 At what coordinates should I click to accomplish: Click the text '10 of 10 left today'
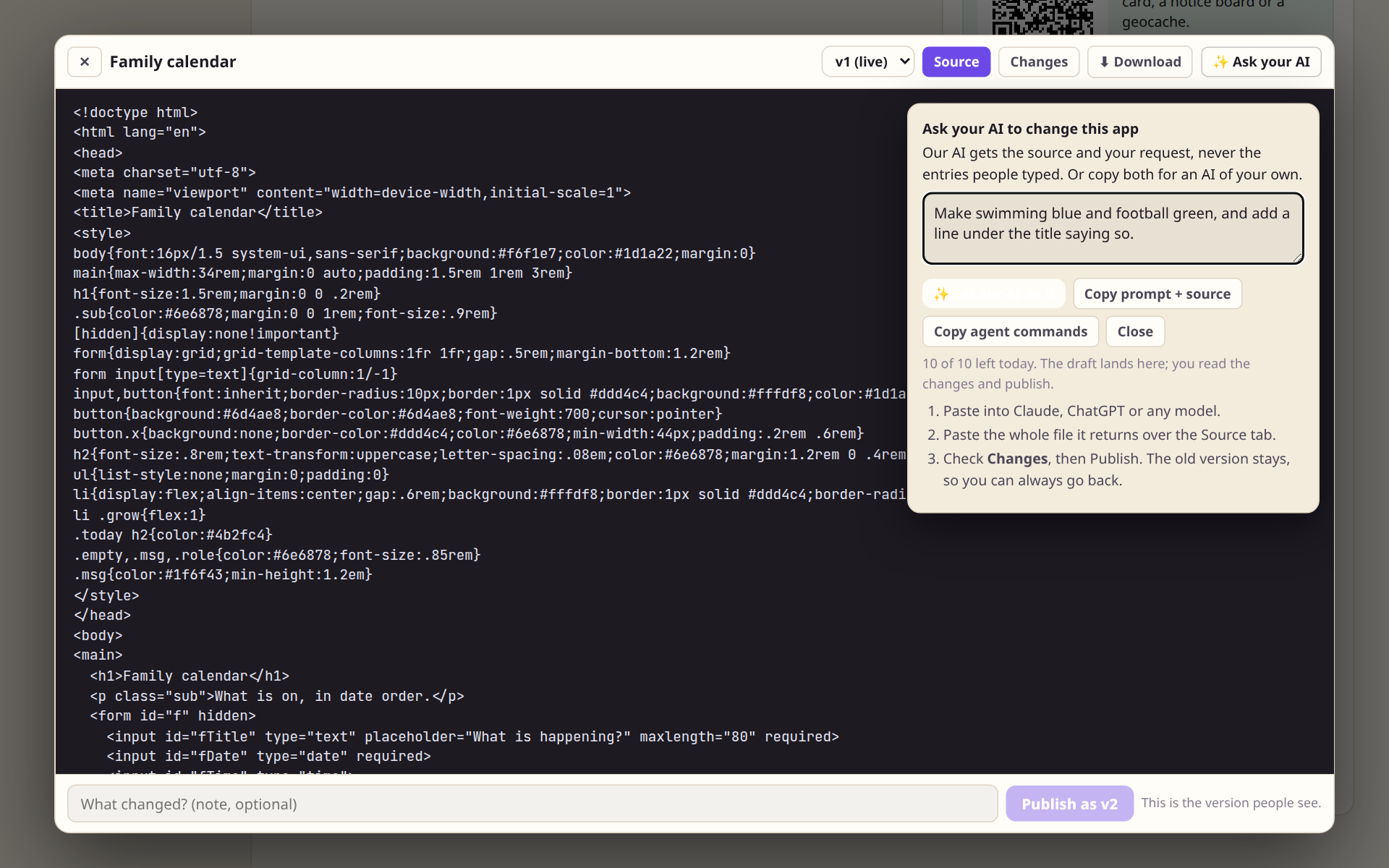pos(978,364)
